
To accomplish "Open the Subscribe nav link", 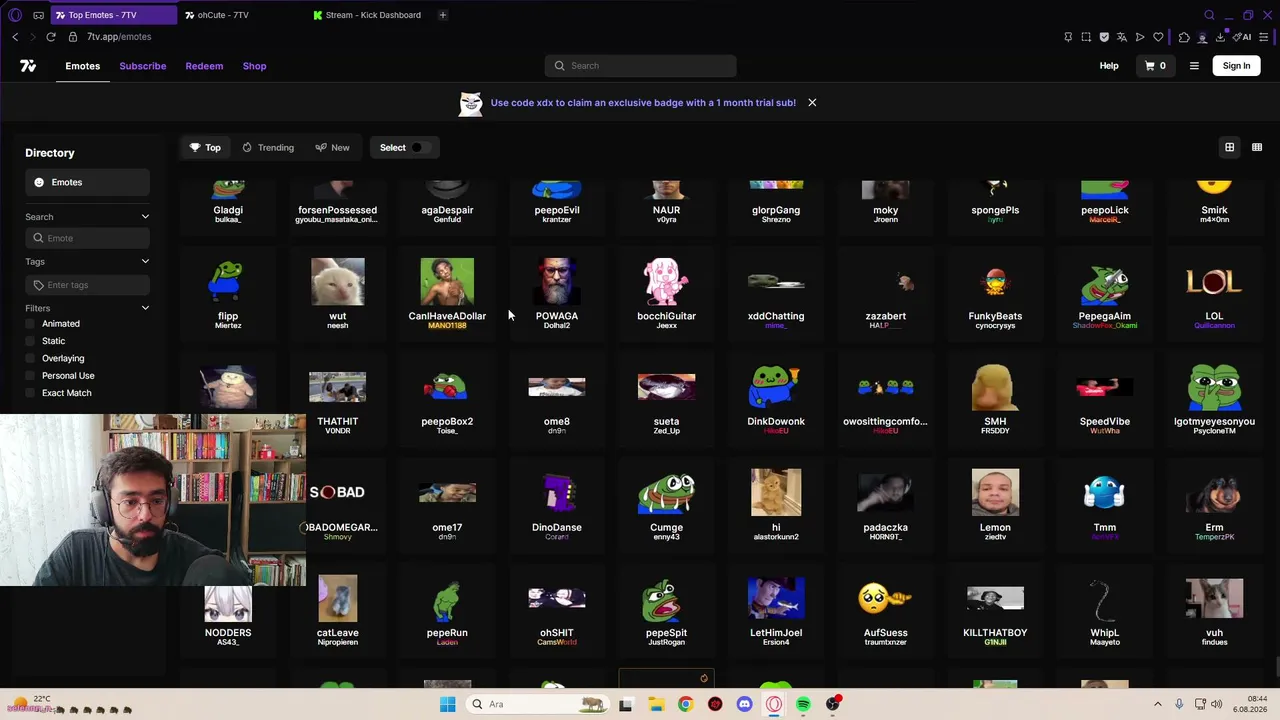I will pos(143,66).
